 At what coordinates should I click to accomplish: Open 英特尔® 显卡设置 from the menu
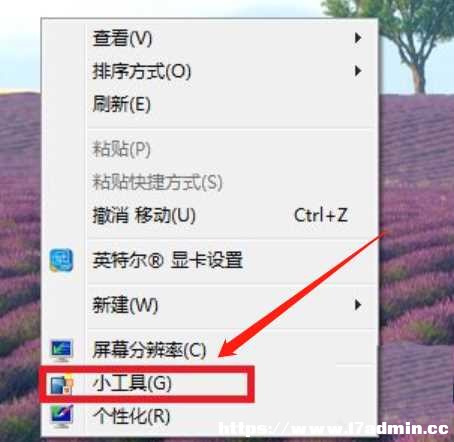[x=210, y=260]
